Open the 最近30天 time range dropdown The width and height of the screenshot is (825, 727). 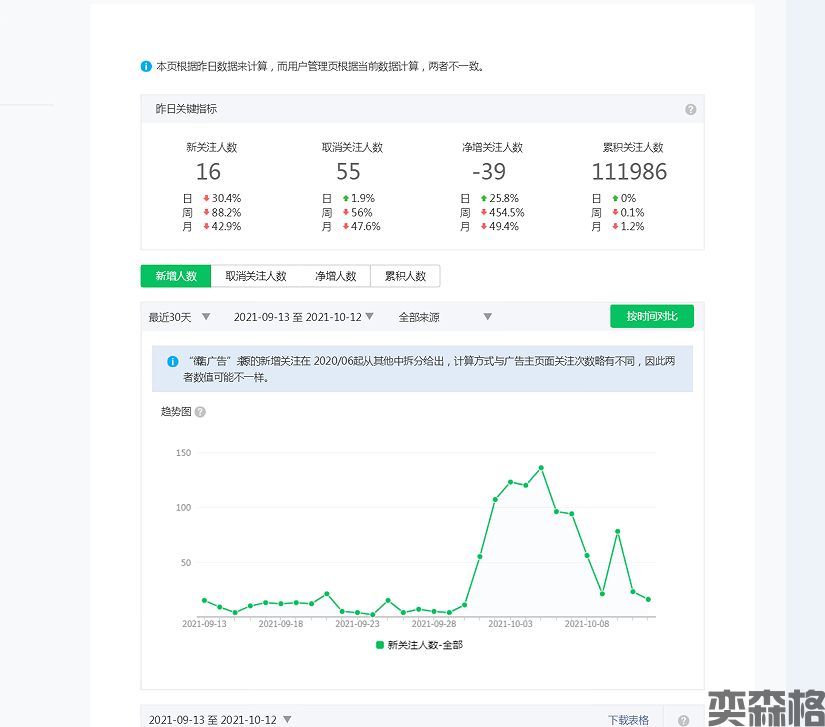coord(180,317)
